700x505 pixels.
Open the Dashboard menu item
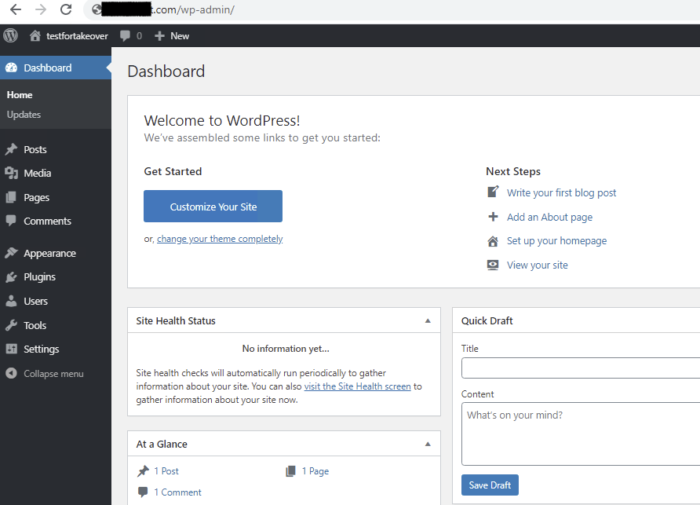click(55, 68)
